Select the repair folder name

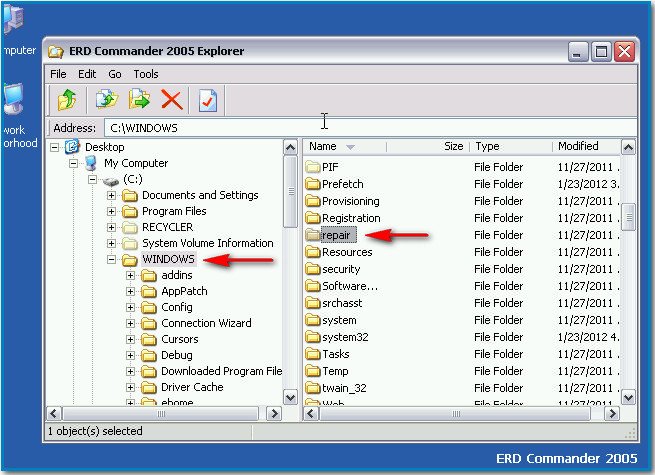point(336,235)
